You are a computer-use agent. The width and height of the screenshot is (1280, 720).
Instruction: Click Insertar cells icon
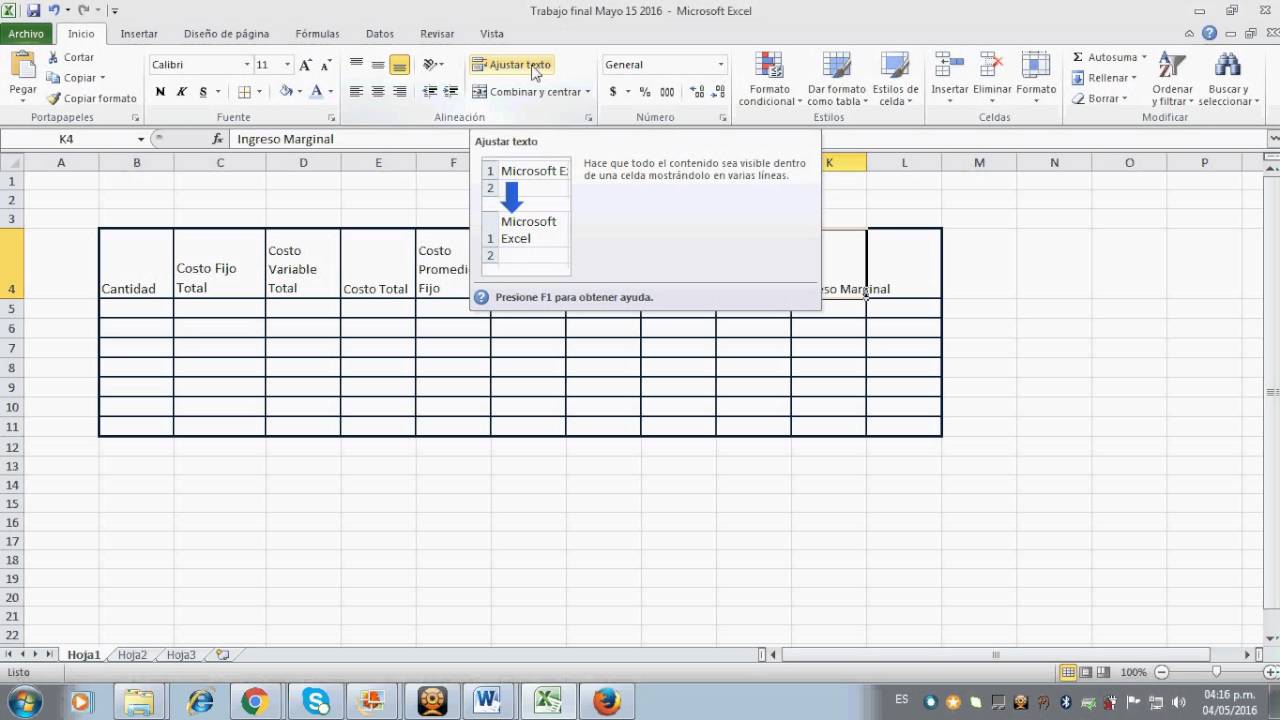point(949,66)
